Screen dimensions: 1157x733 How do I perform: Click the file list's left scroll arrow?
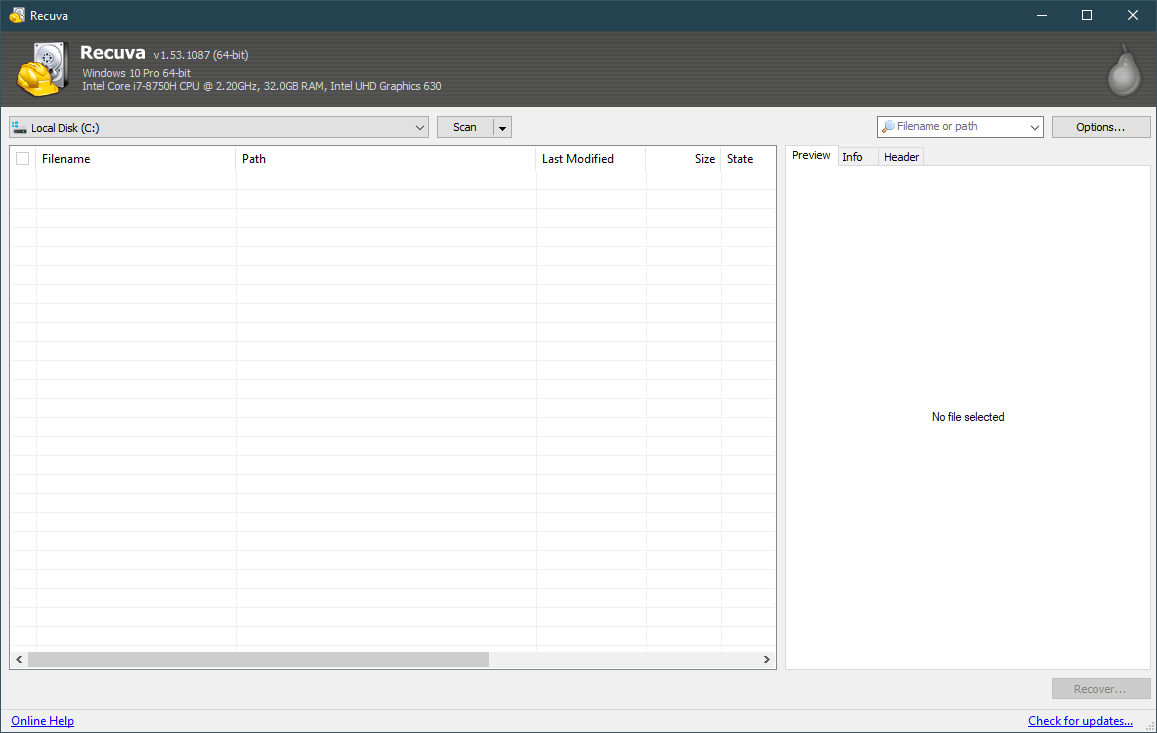point(19,660)
